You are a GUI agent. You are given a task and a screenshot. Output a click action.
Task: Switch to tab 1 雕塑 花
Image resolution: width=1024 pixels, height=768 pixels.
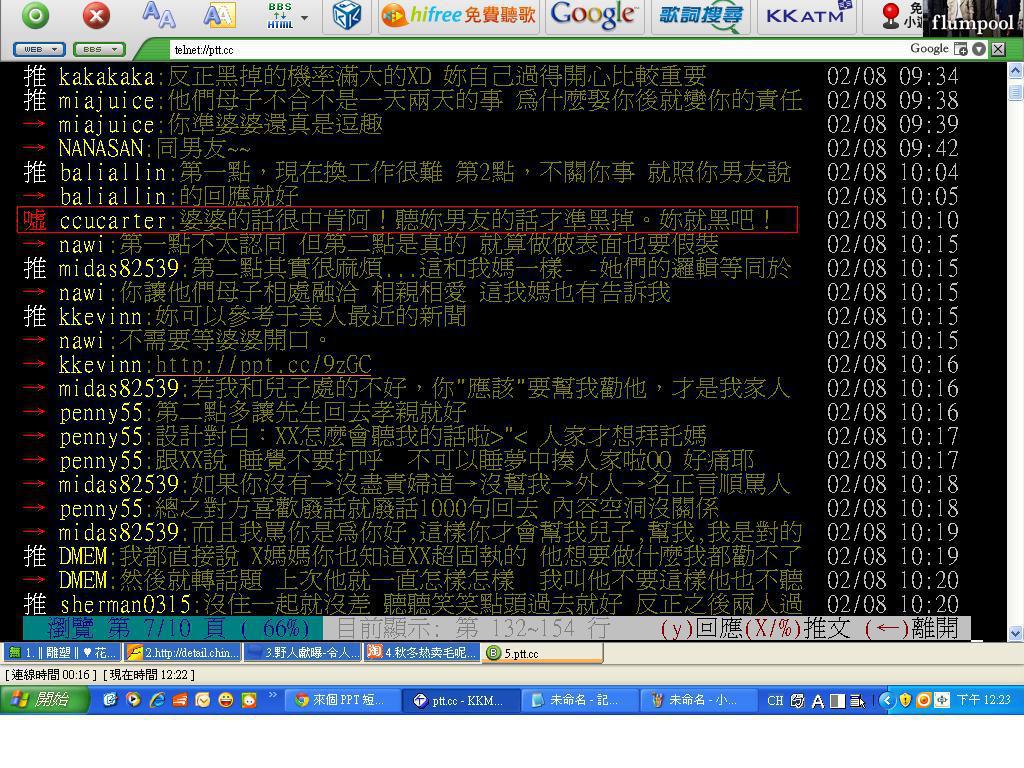[63, 652]
